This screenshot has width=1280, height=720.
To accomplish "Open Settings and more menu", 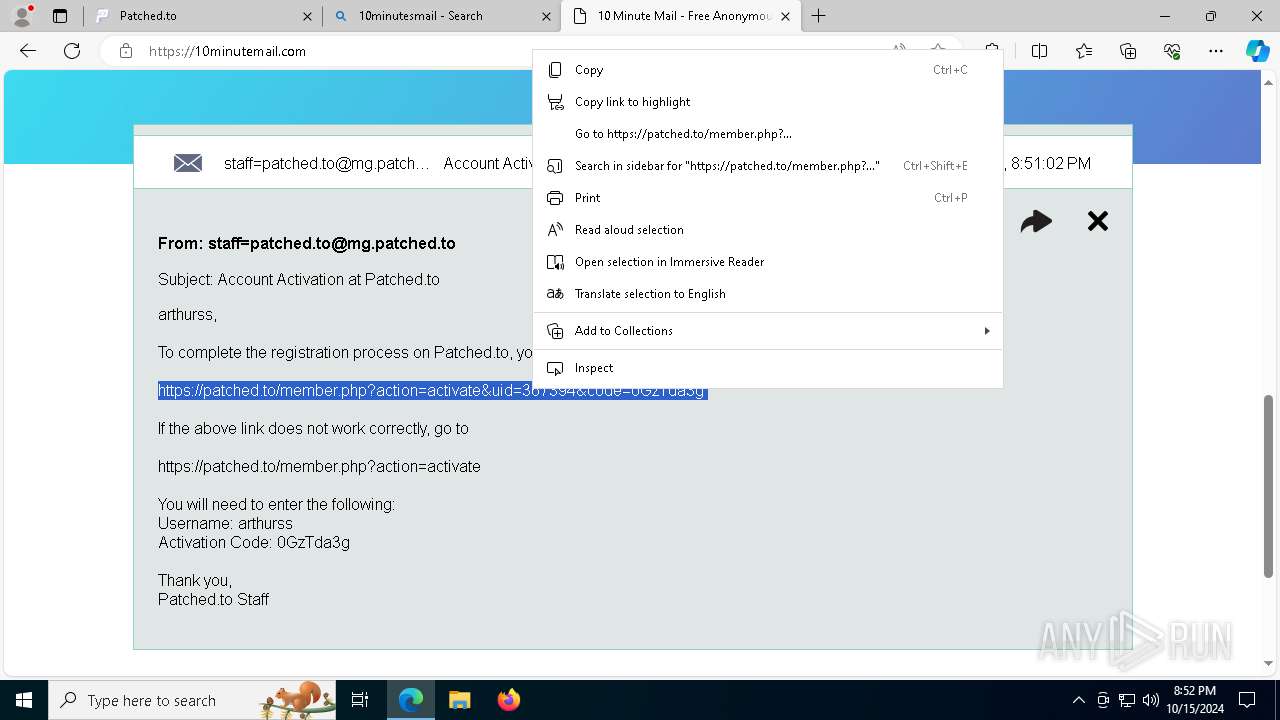I will (x=1216, y=51).
